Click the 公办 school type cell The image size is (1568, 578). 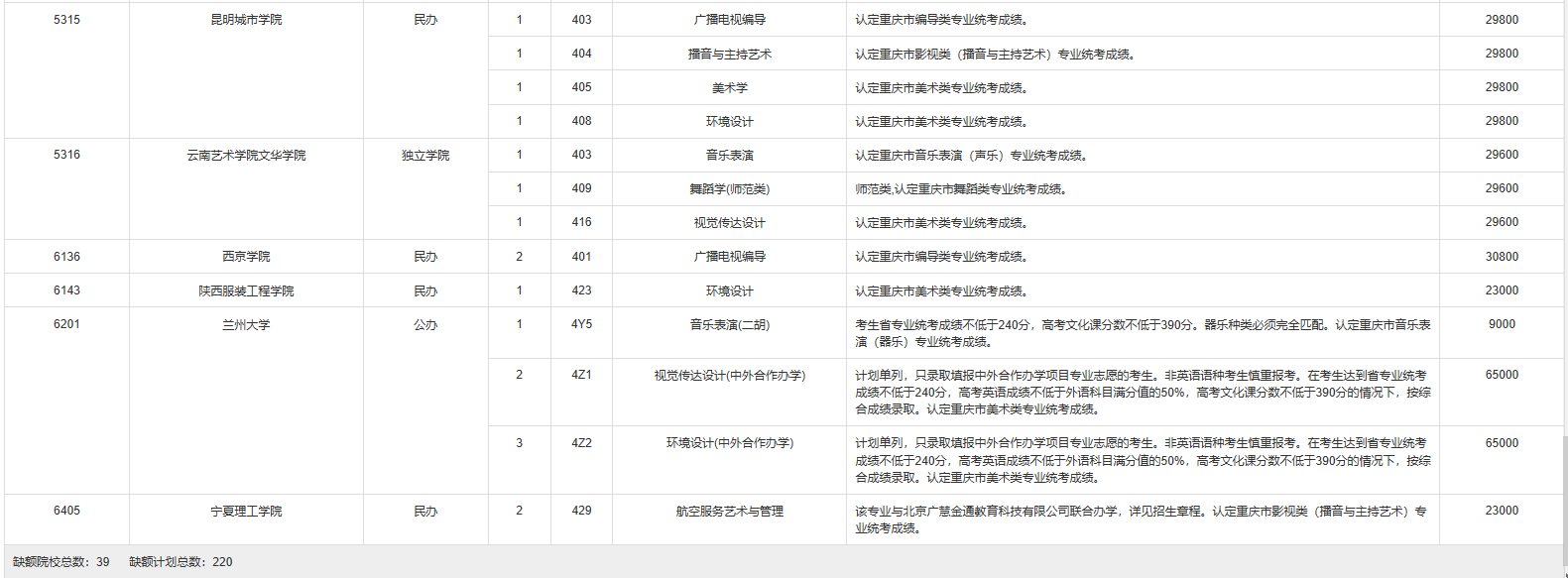point(425,325)
